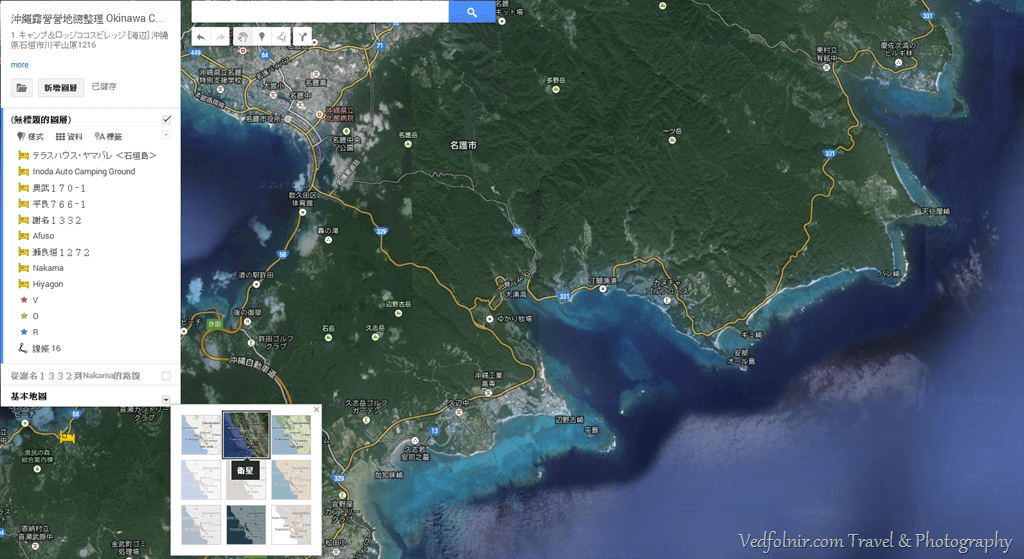Click the red star icon beside V
This screenshot has height=559, width=1024.
(24, 300)
